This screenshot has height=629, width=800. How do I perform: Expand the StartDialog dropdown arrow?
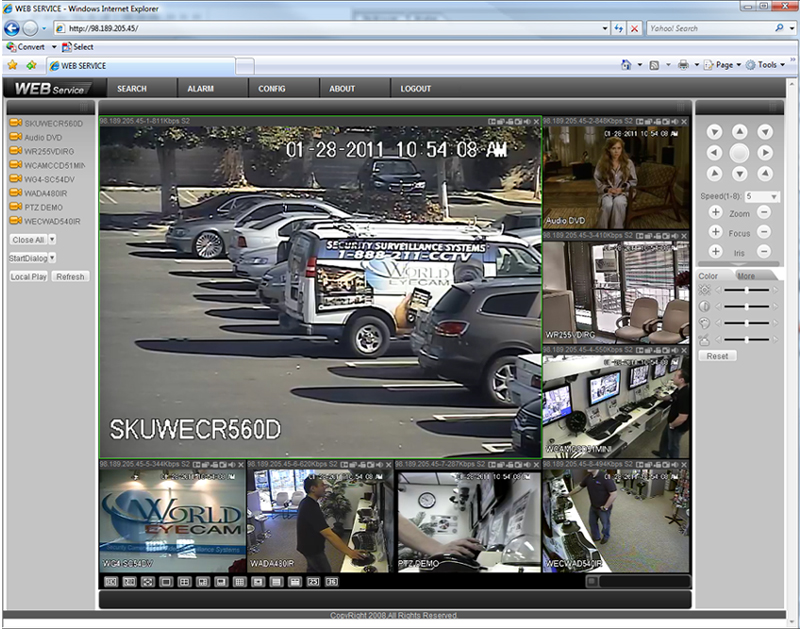pos(52,258)
